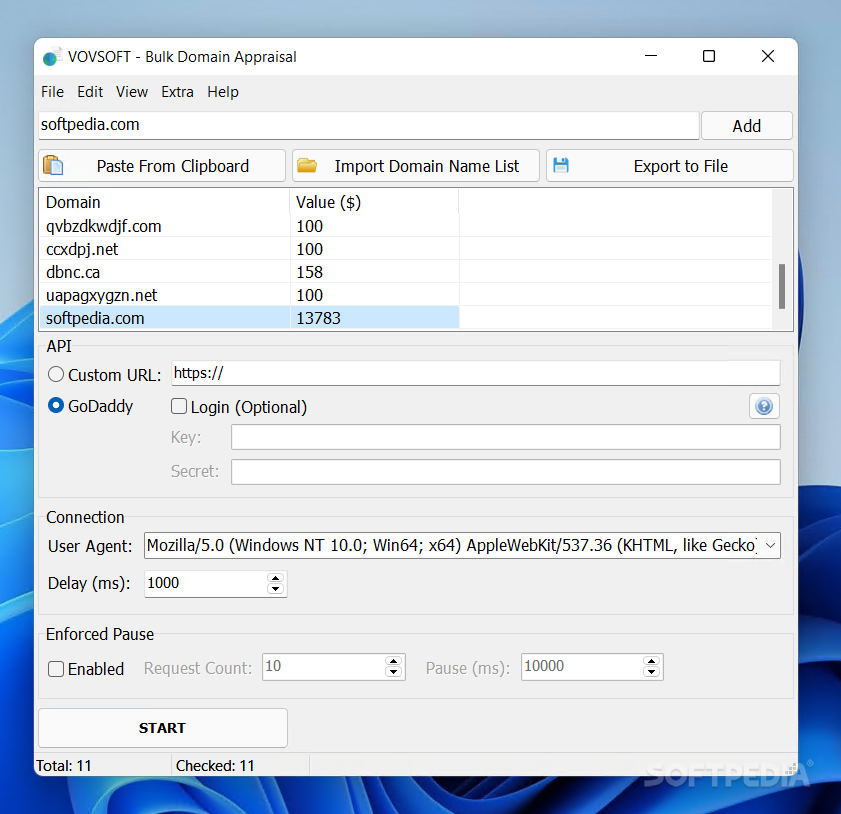Click the START button

pyautogui.click(x=163, y=728)
